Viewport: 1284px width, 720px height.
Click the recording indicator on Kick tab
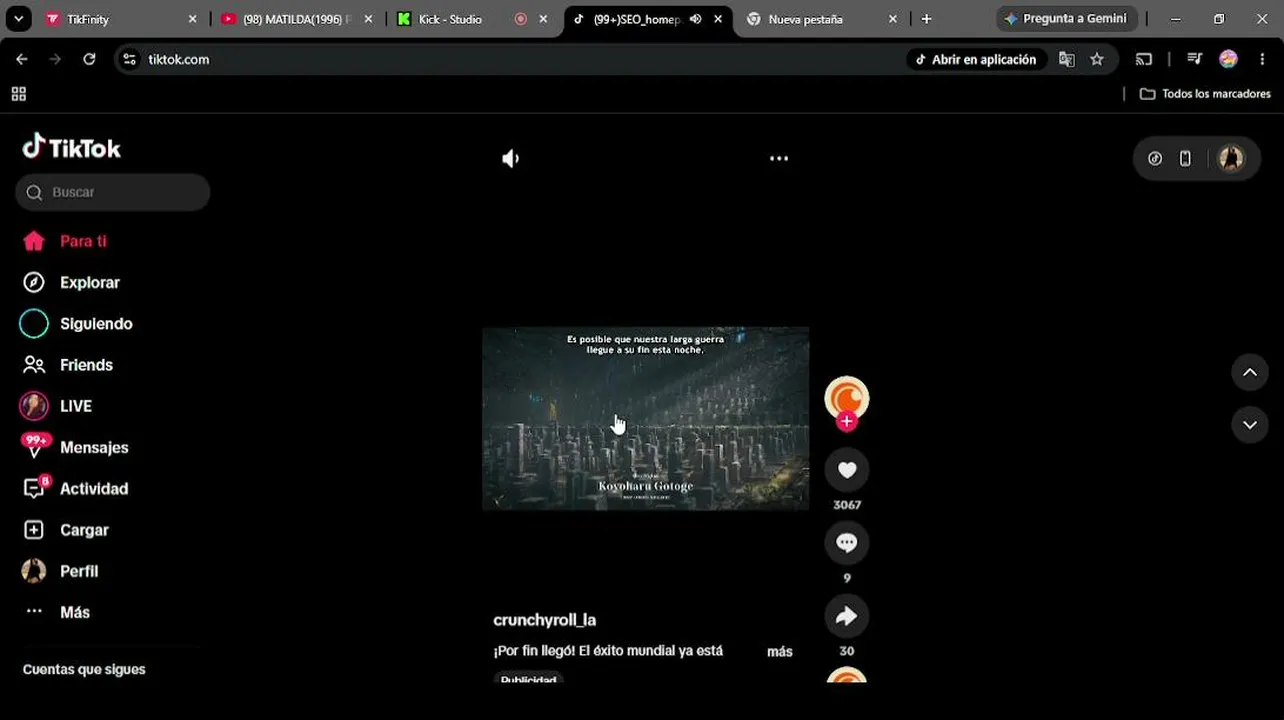tap(520, 19)
